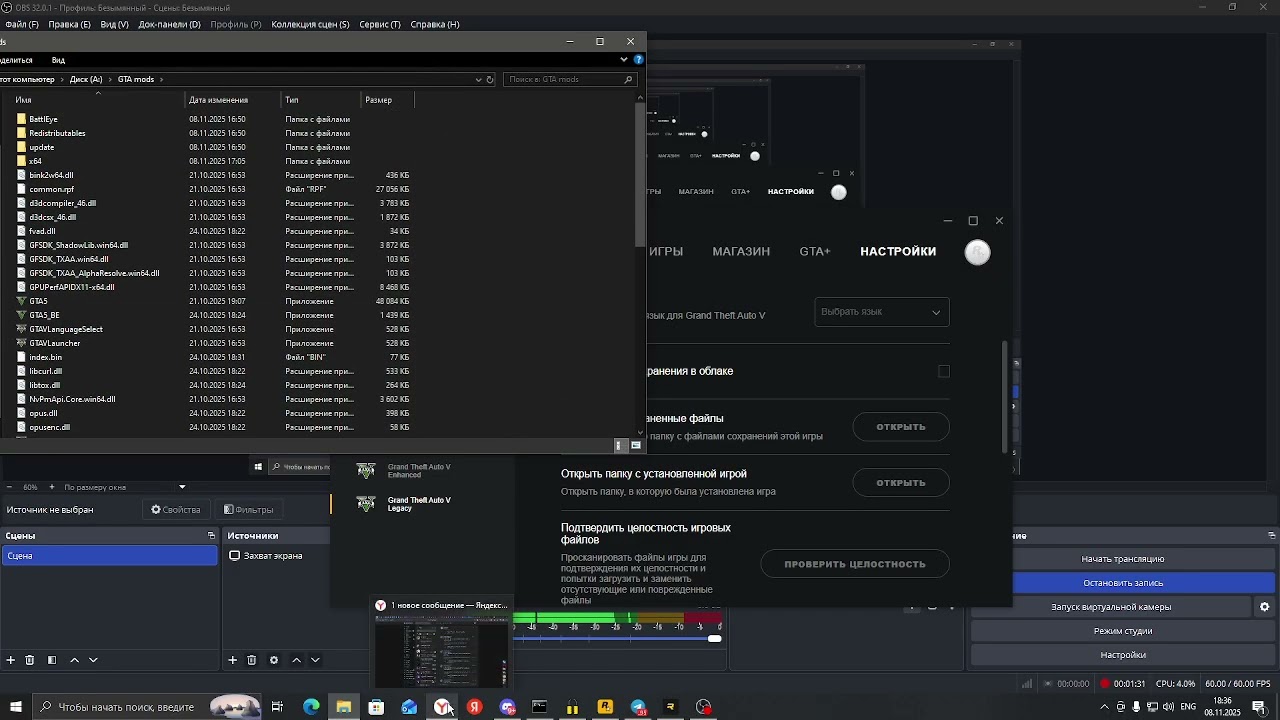
Task: Remove selected source with trash icon
Action: click(x=252, y=660)
